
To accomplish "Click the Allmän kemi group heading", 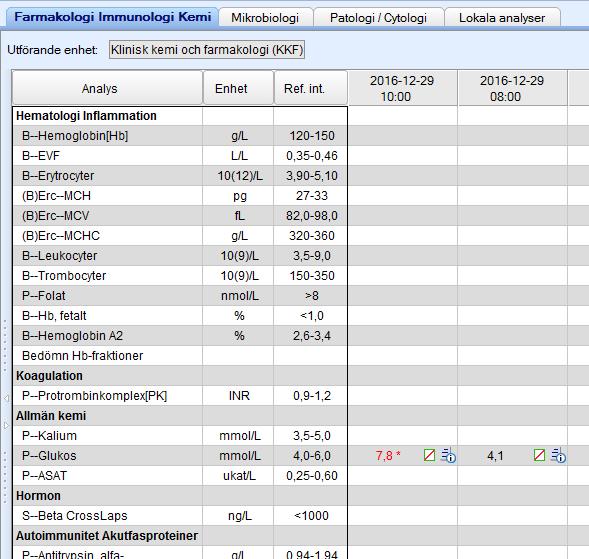I will pyautogui.click(x=51, y=415).
